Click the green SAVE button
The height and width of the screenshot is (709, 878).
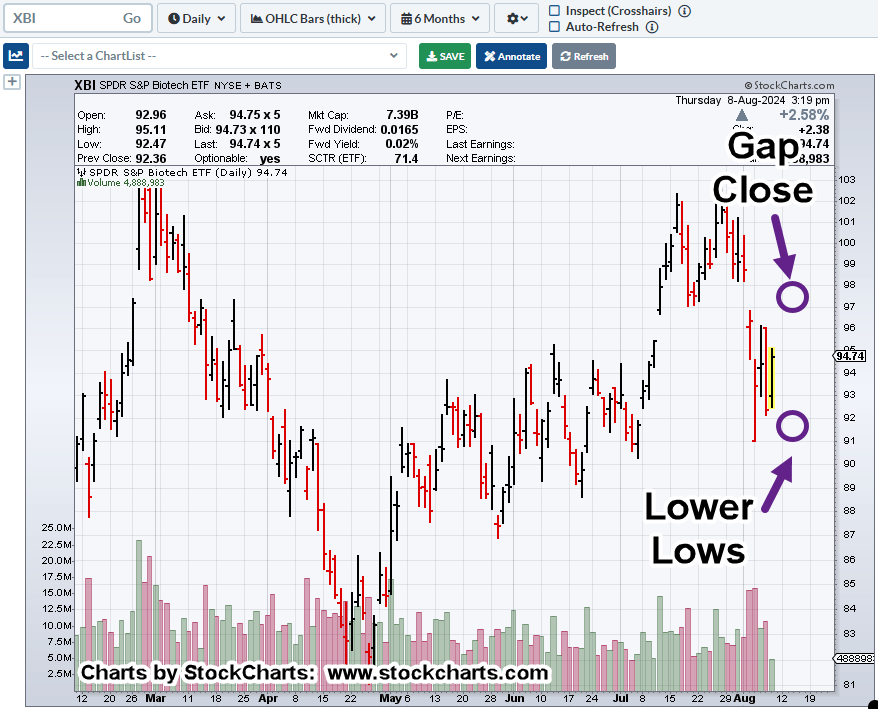click(444, 56)
